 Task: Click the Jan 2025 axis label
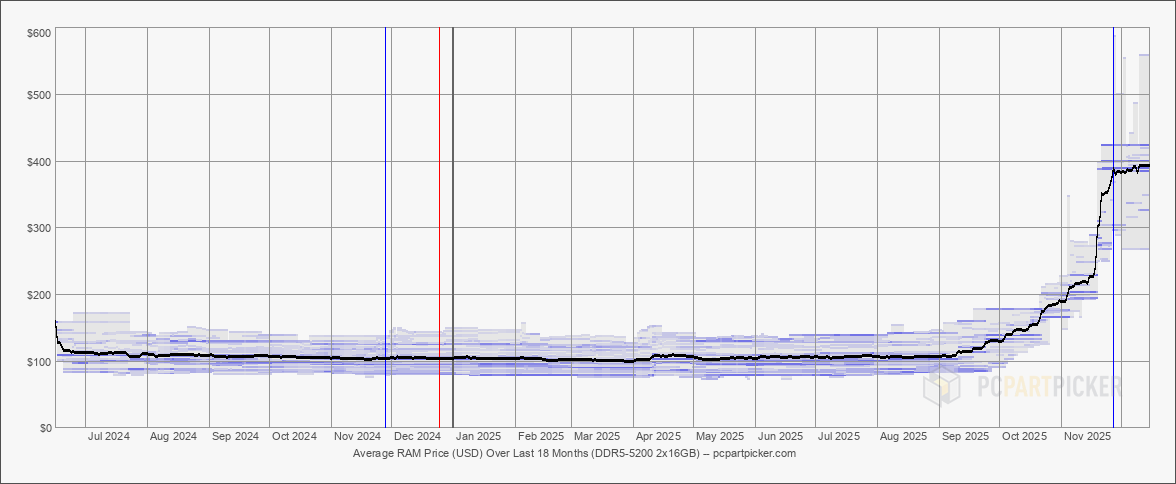click(478, 436)
